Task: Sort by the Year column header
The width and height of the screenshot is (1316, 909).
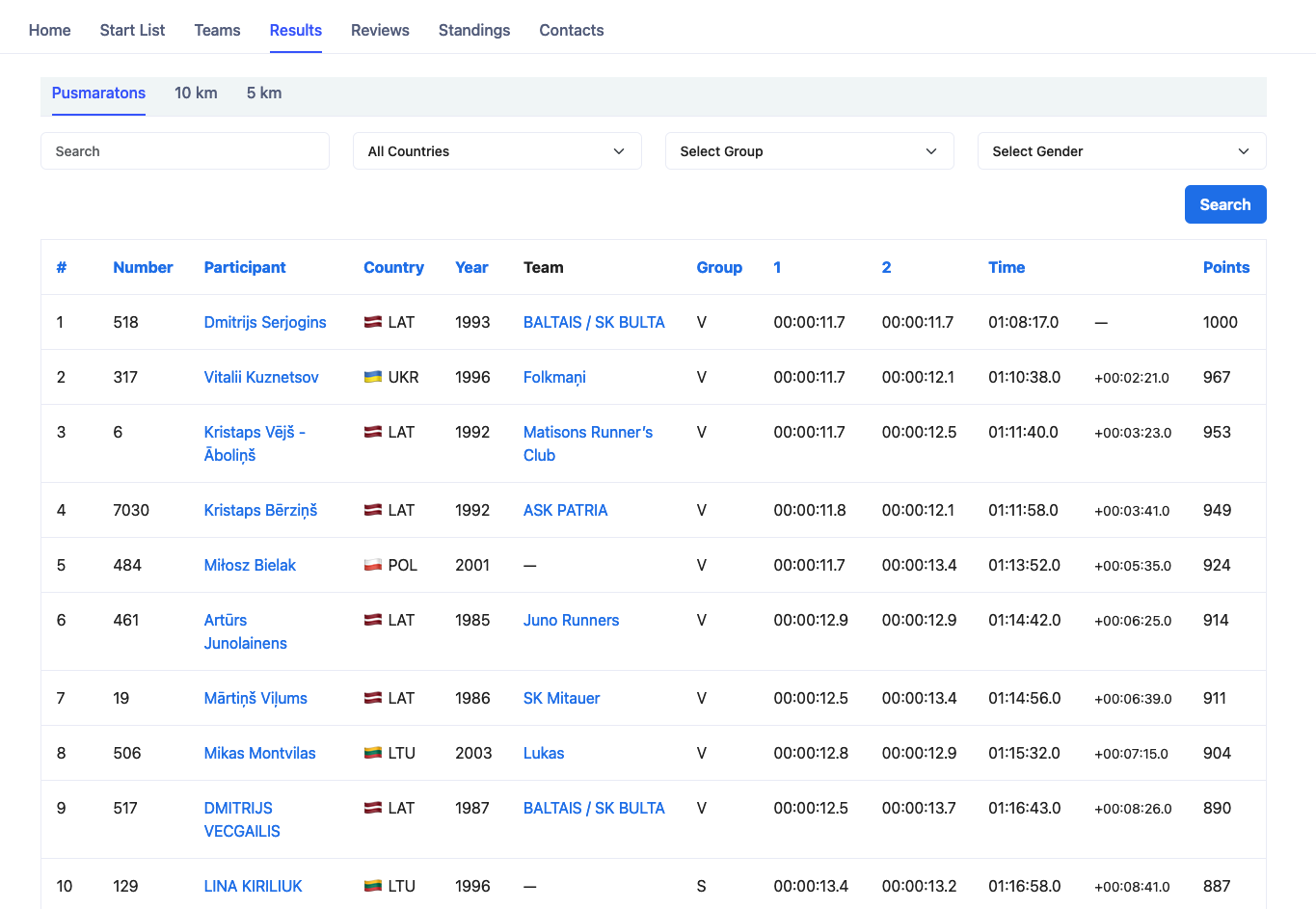Action: point(471,267)
